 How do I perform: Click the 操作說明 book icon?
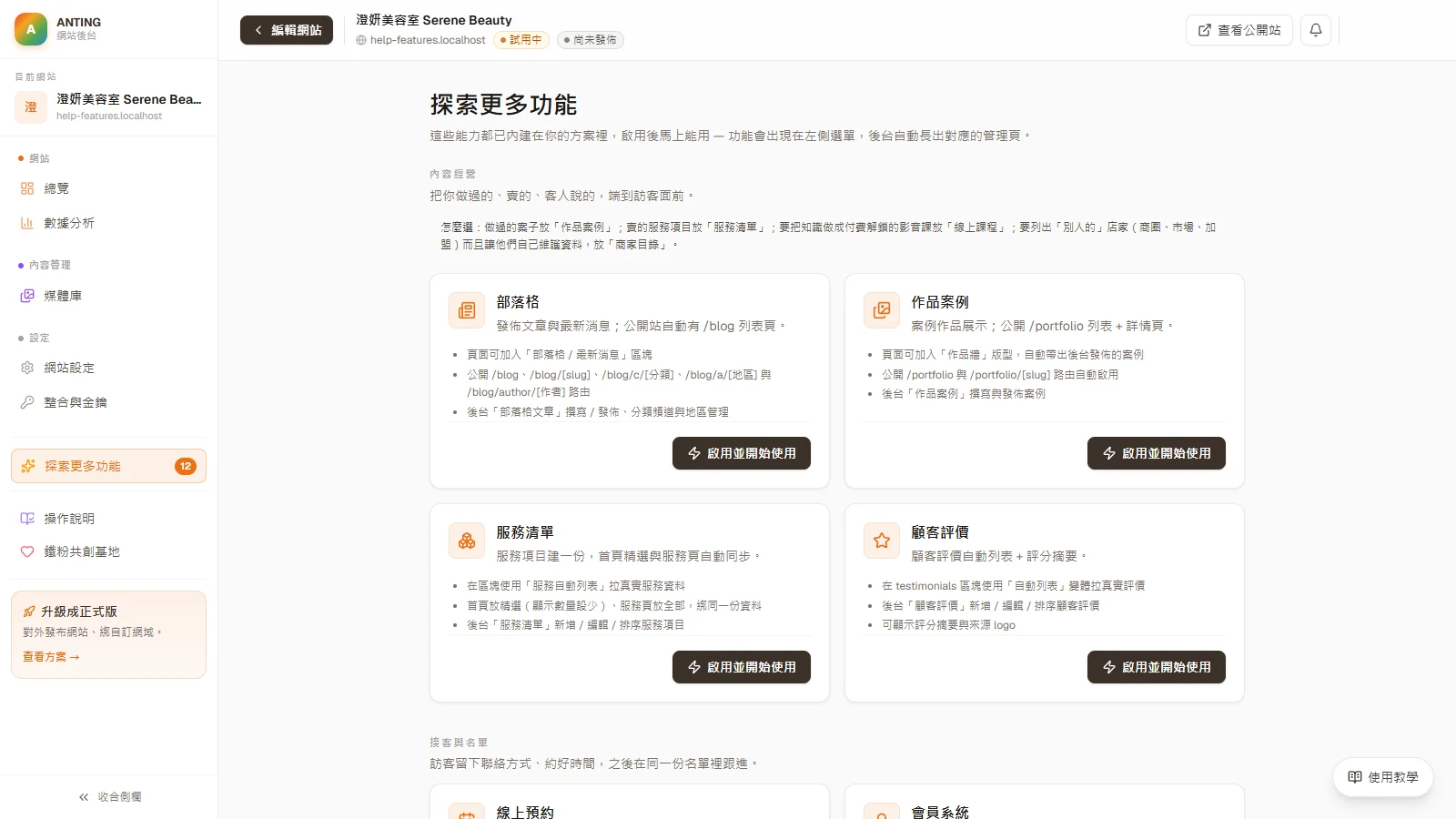[27, 519]
